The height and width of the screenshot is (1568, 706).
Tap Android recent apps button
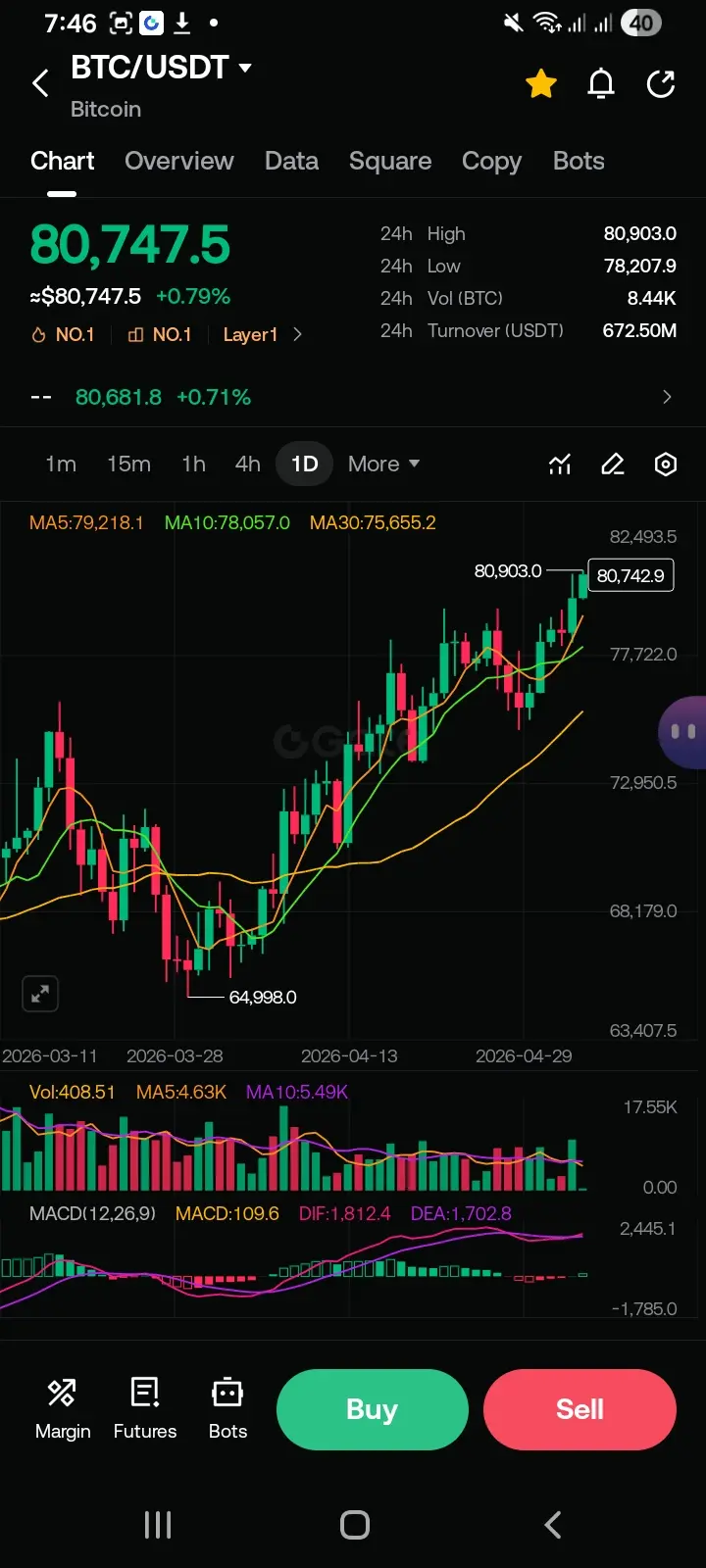coord(158,1525)
